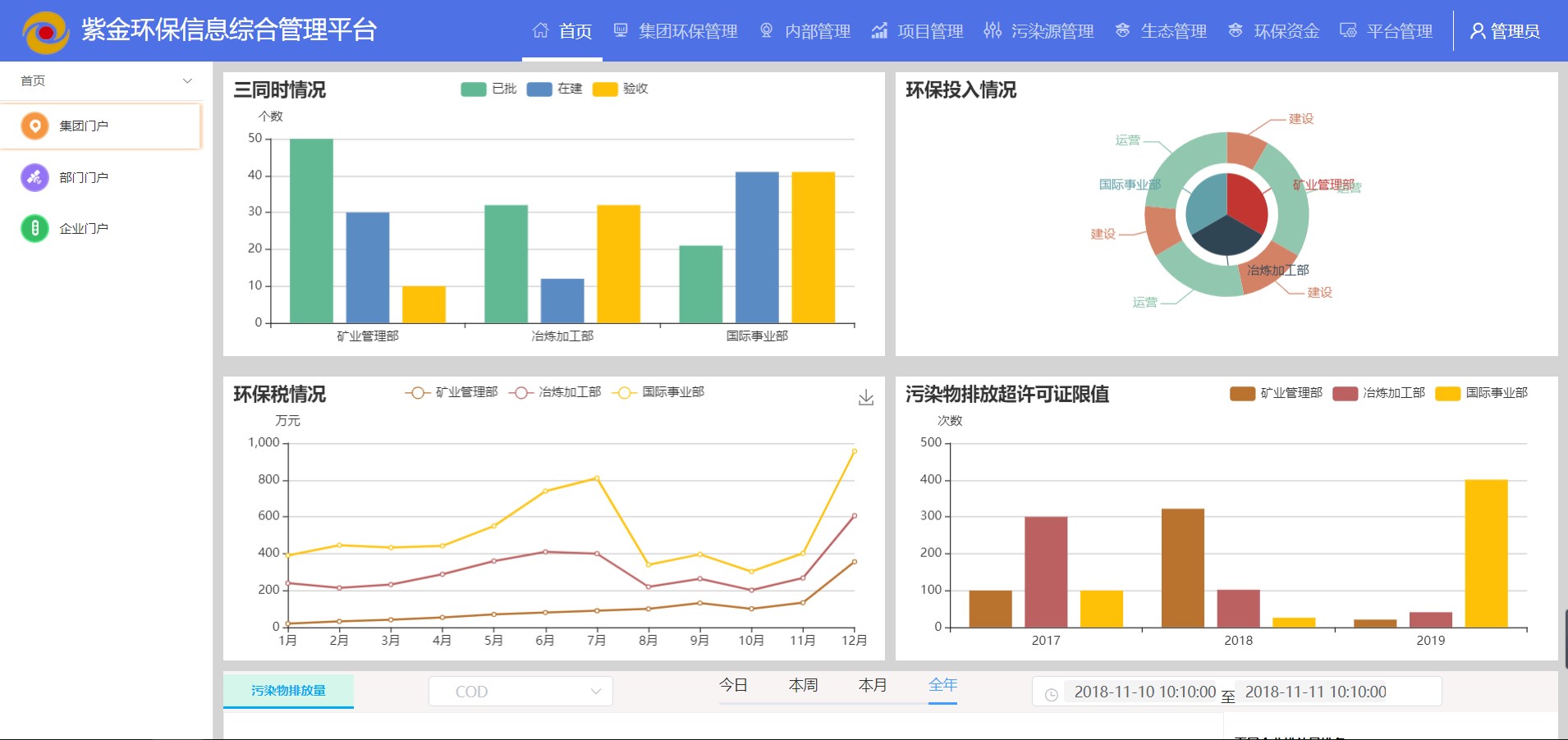The height and width of the screenshot is (740, 1568).
Task: Toggle 国际事业部 legend in 环保税情况 chart
Action: 658,392
